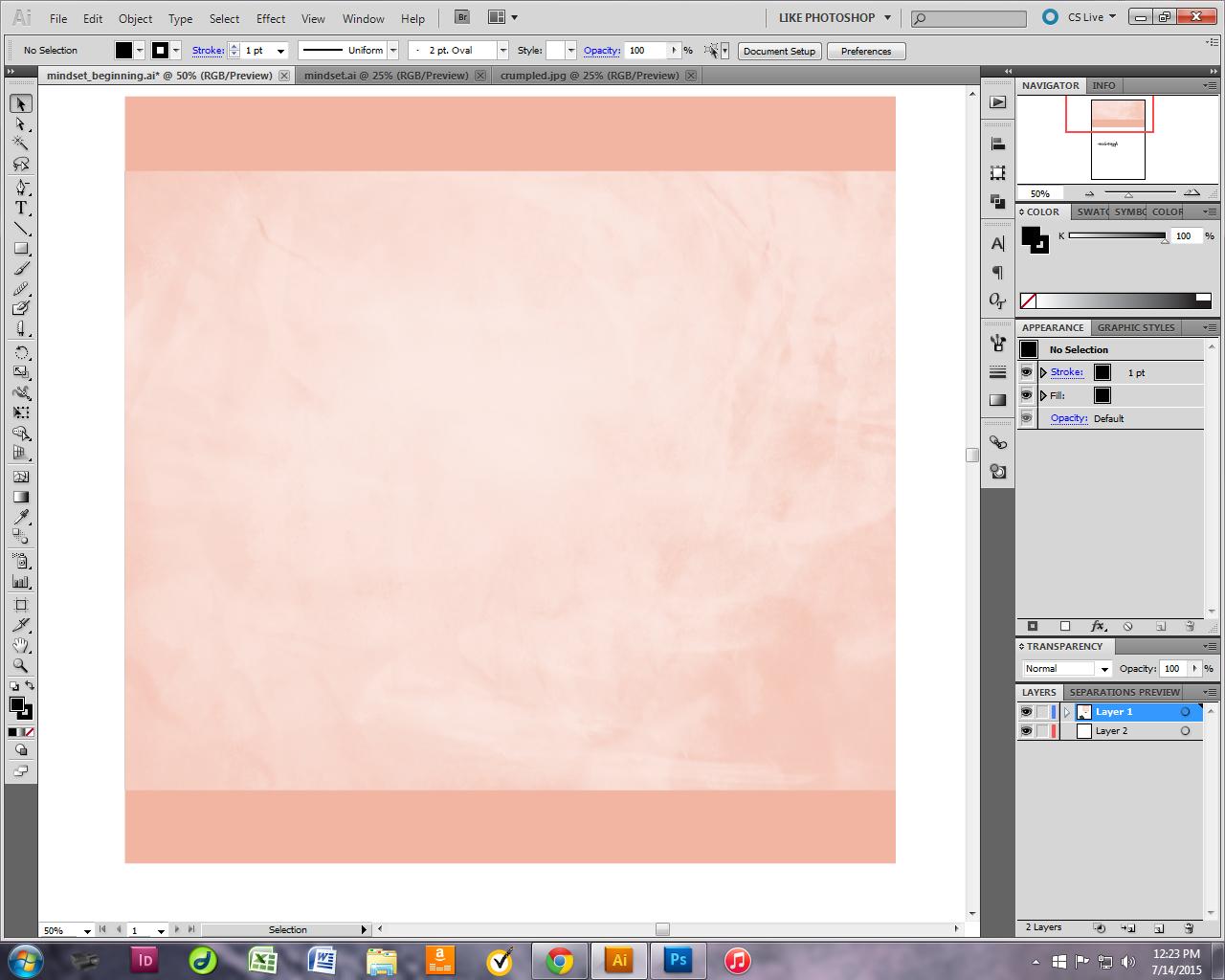The width and height of the screenshot is (1225, 980).
Task: Select the Rectangle tool
Action: click(x=20, y=249)
